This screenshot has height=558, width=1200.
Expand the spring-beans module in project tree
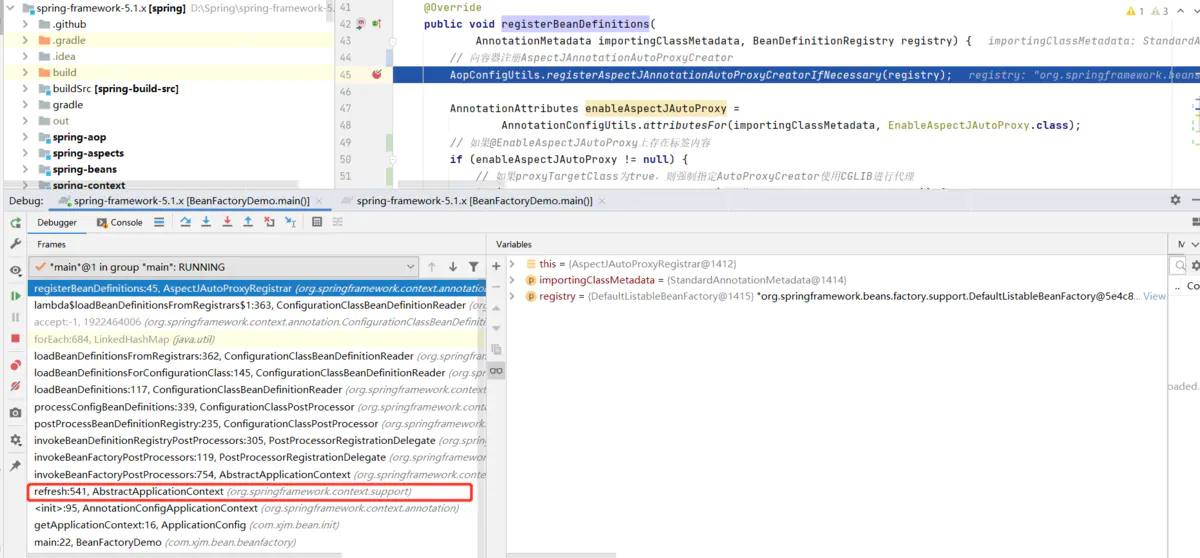click(25, 169)
